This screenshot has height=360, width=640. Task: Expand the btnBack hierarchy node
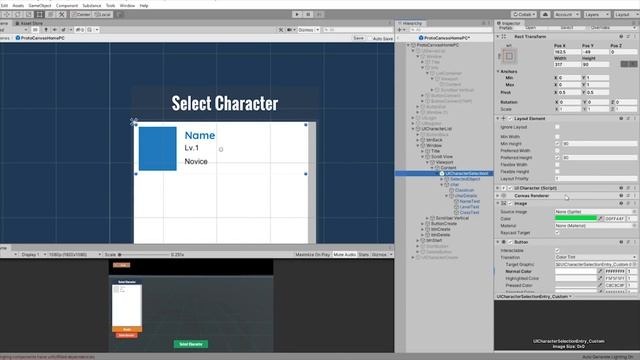tap(418, 140)
